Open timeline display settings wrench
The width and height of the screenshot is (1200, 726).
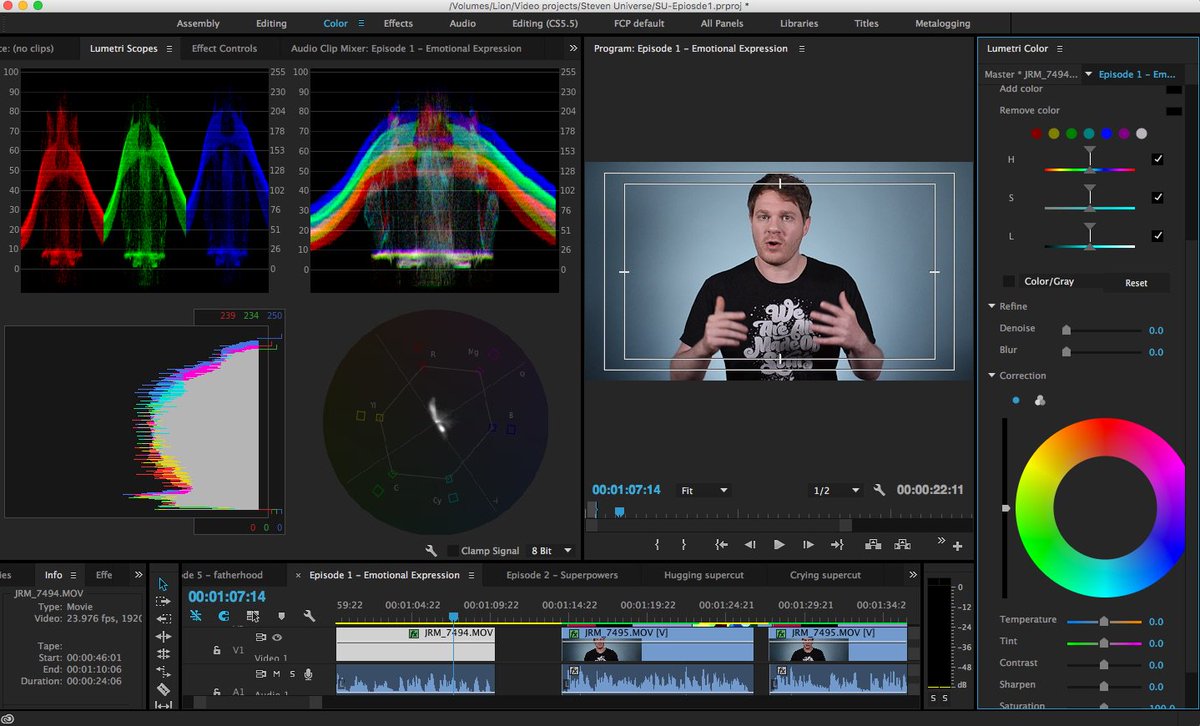click(310, 617)
